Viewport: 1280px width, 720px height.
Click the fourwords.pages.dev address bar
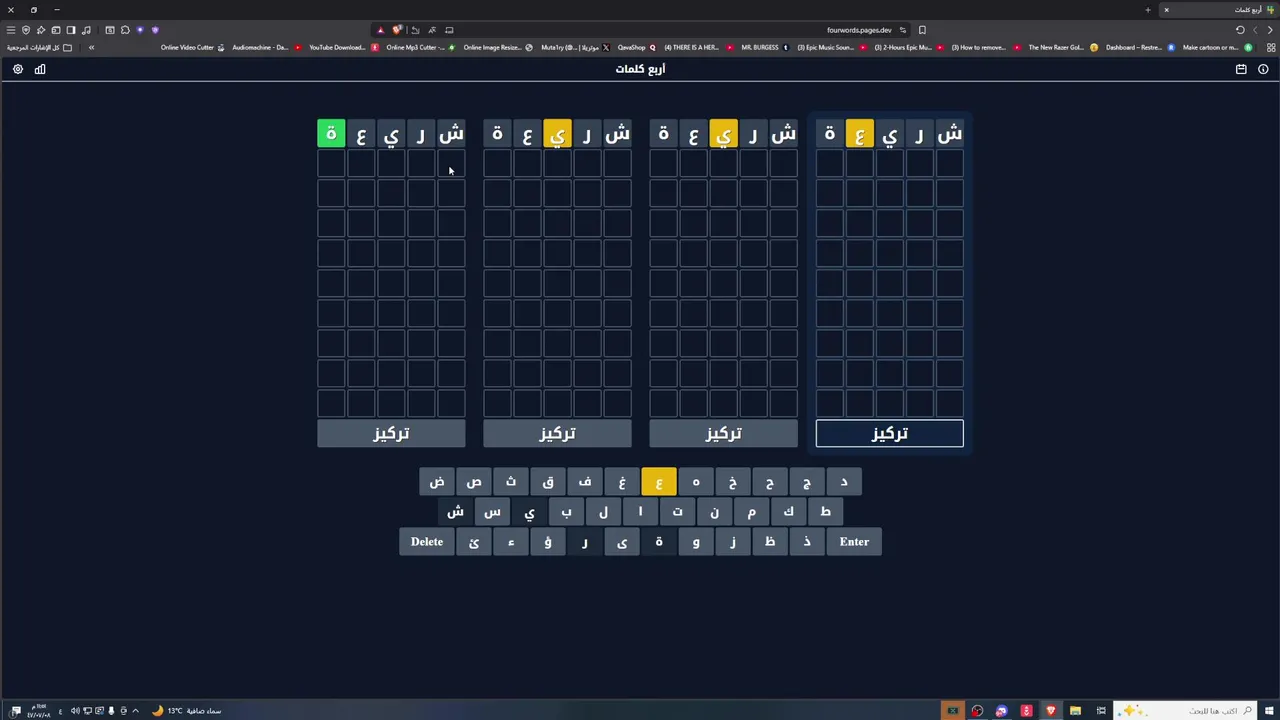coord(860,30)
